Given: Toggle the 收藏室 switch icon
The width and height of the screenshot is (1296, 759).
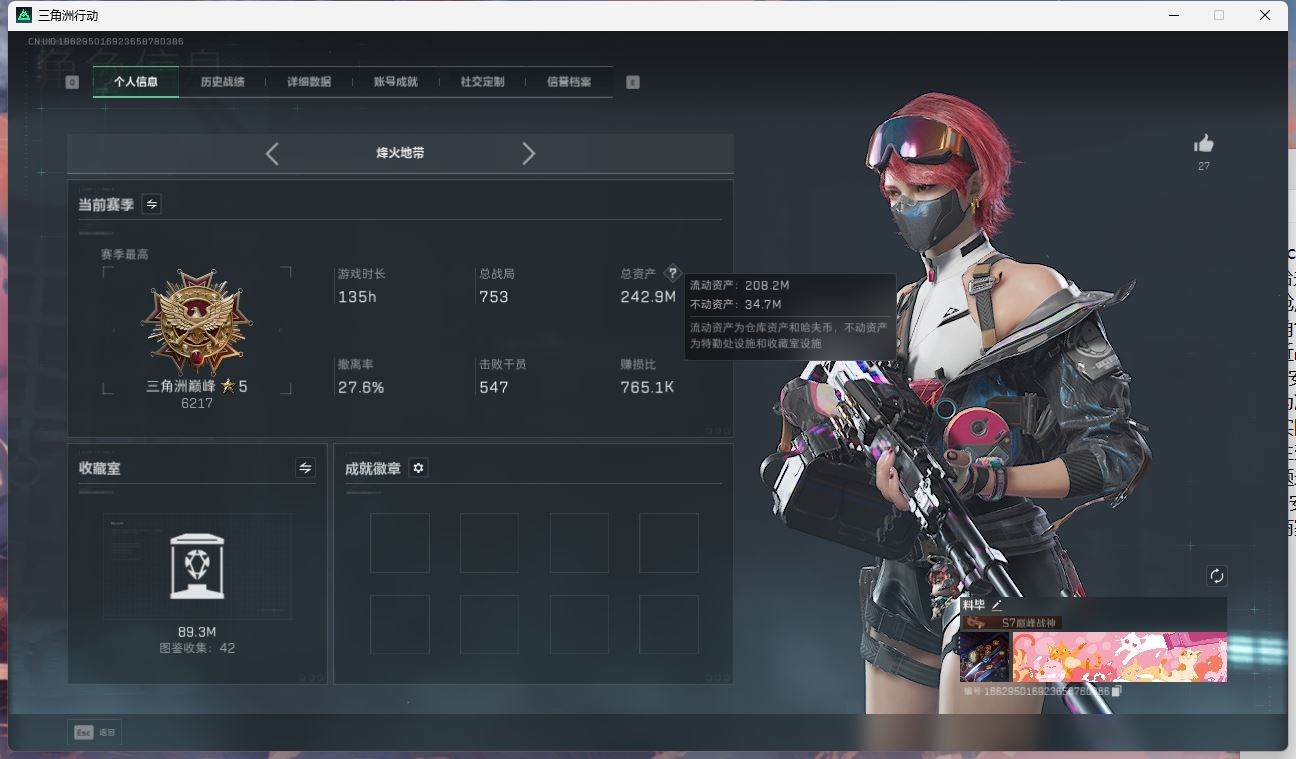Looking at the screenshot, I should 305,468.
